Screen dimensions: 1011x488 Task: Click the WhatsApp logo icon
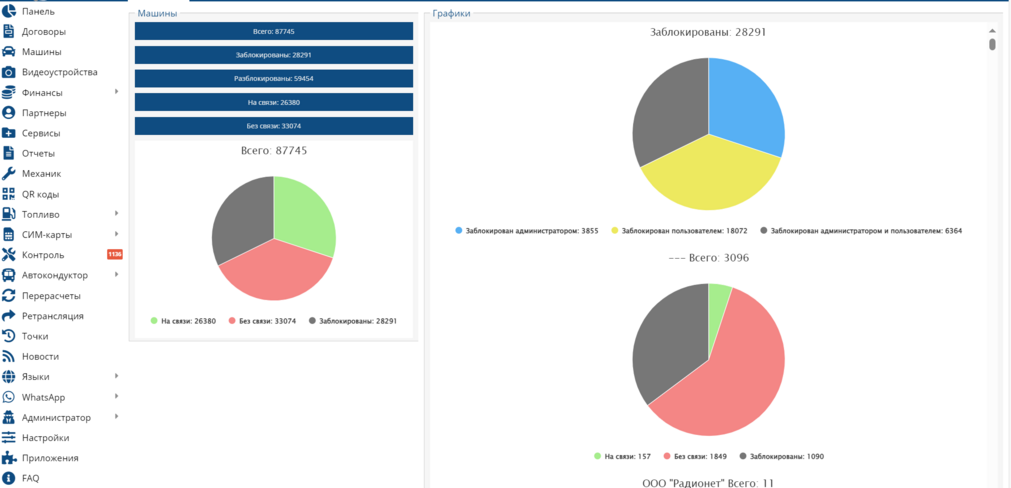click(8, 397)
